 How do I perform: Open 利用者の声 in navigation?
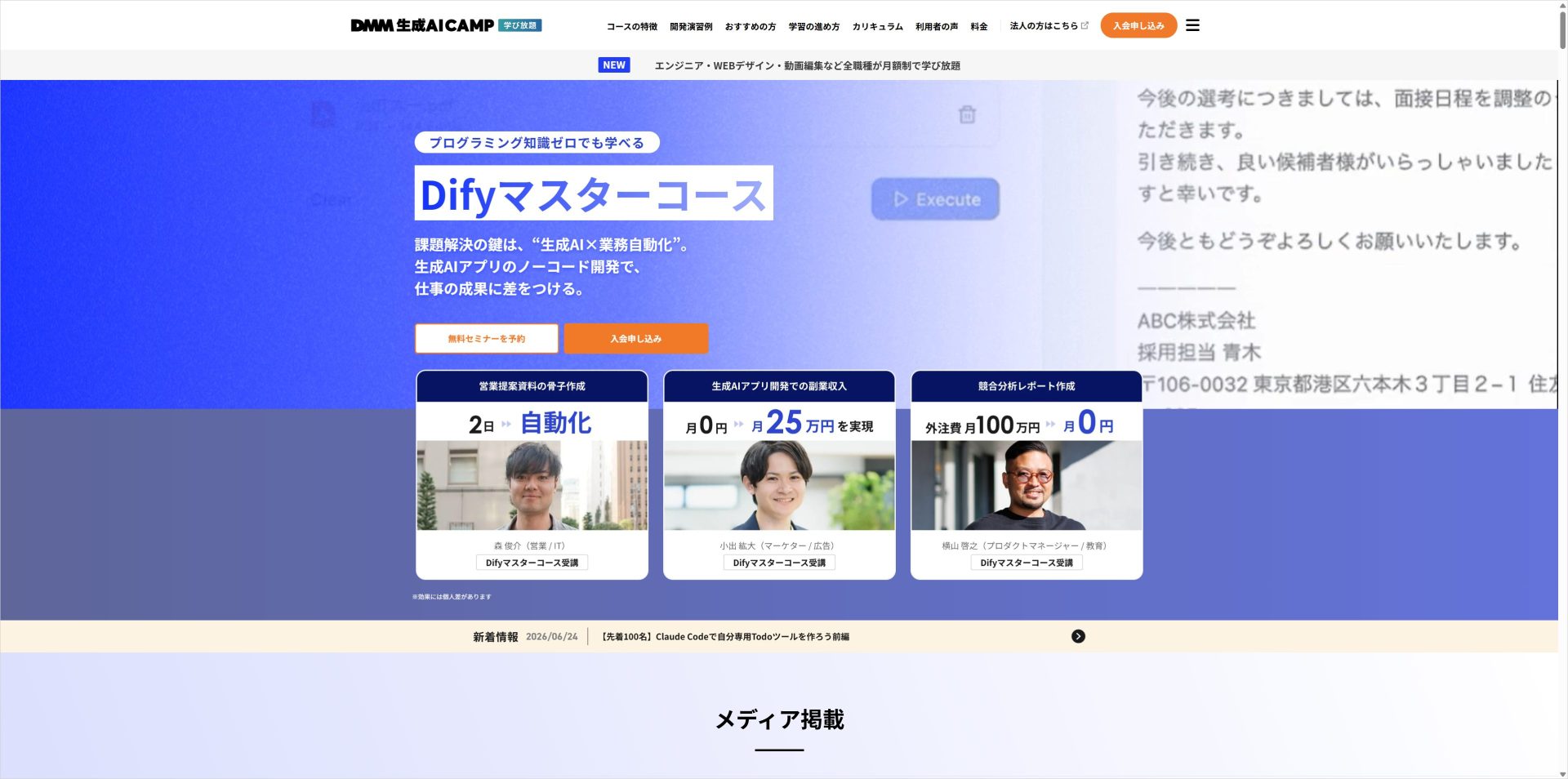pyautogui.click(x=937, y=26)
